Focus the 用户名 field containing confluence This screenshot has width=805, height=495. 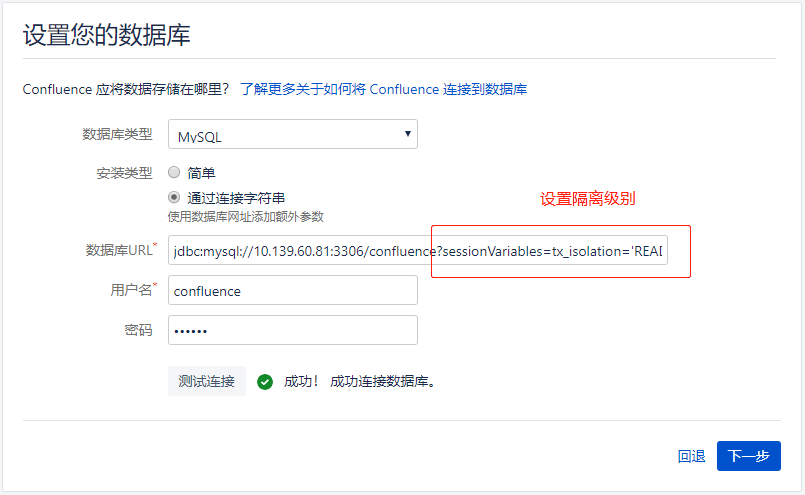pos(292,290)
